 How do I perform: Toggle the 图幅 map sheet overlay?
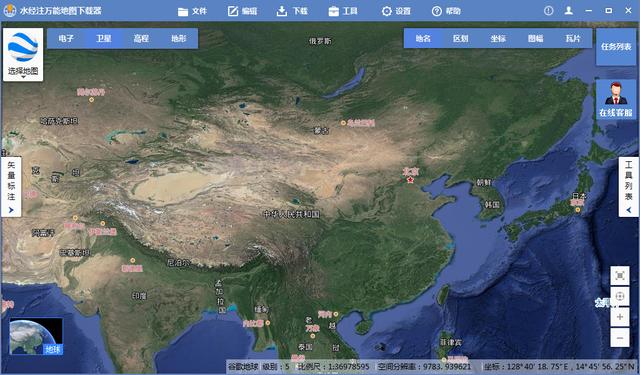pos(536,38)
